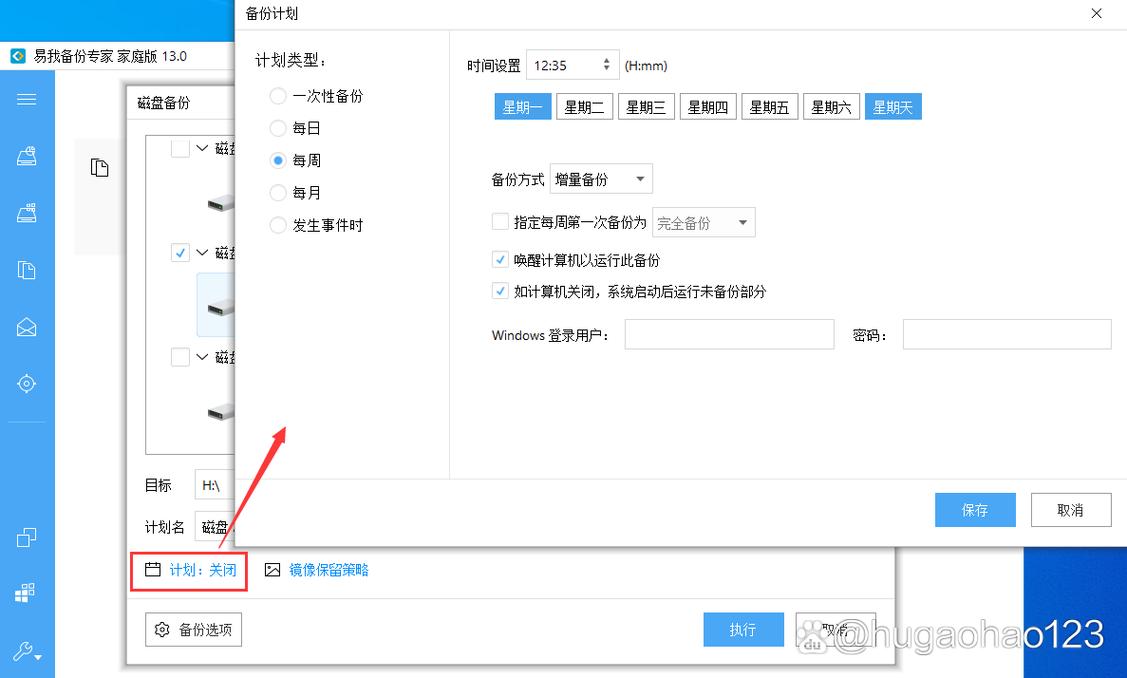Open the clone tool sidebar icon
Viewport: 1127px width, 678px height.
pos(27,537)
